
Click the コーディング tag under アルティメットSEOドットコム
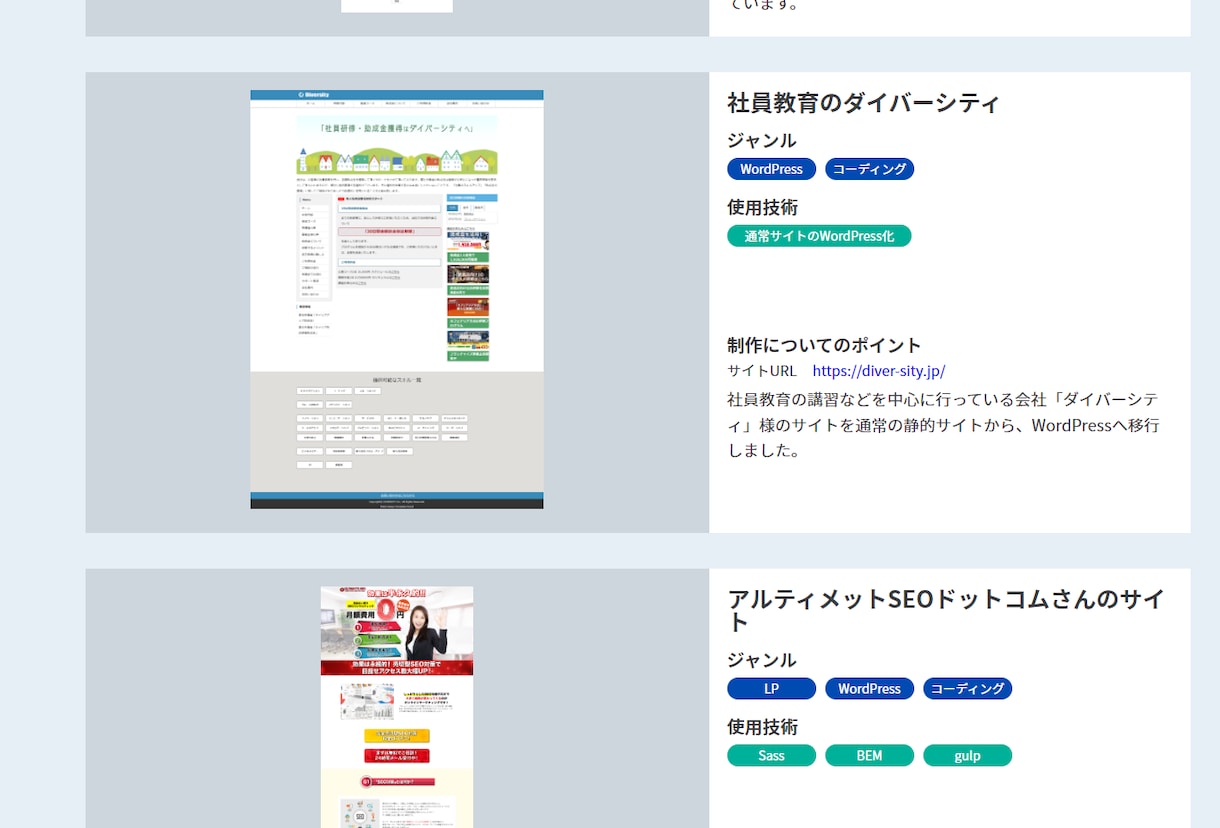[967, 689]
